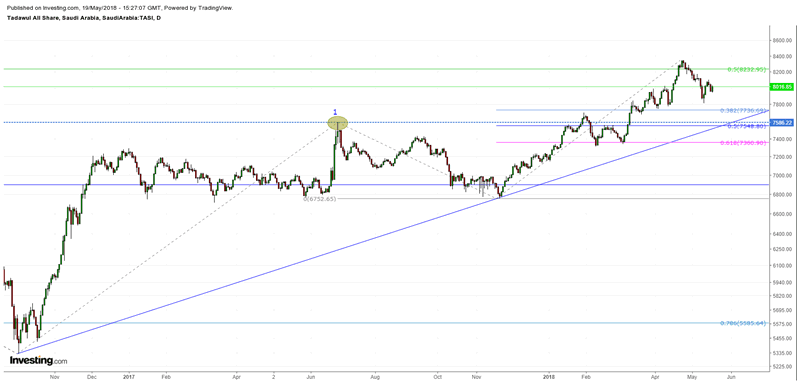Click the 2017 label on the time axis

[x=127, y=377]
